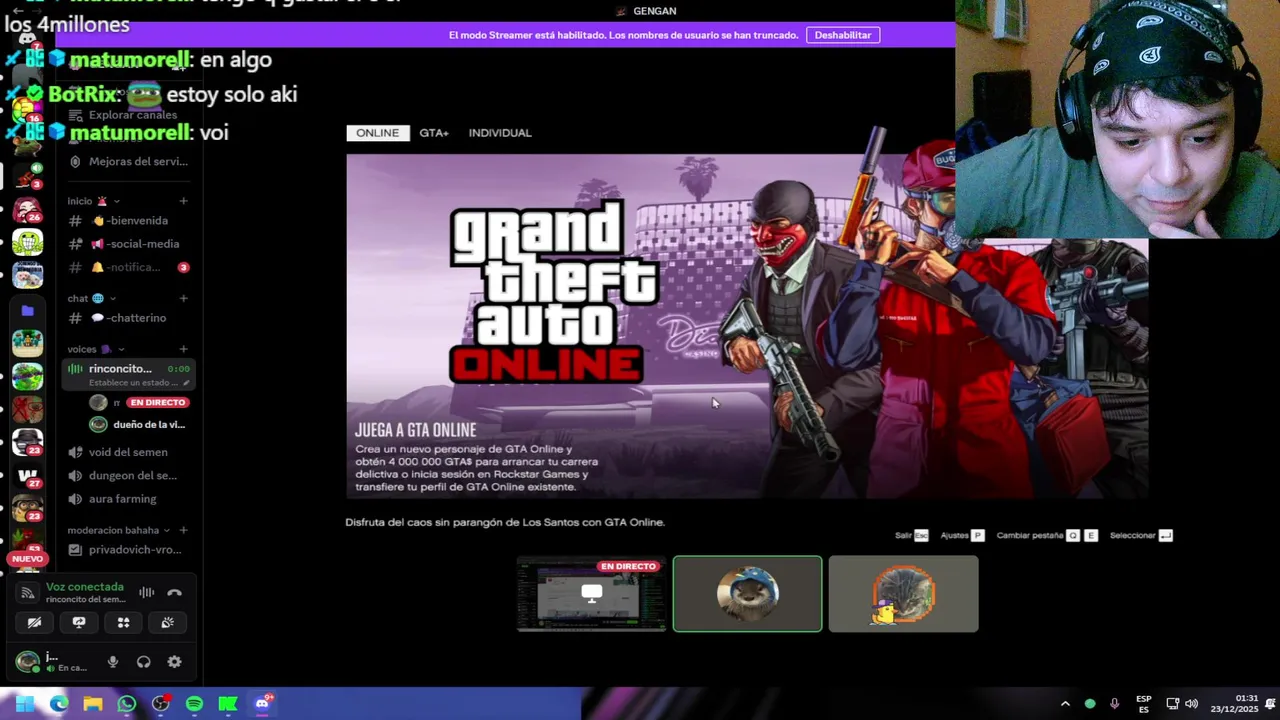Screen dimensions: 1280x720
Task: Open OBS Studio from taskbar
Action: tap(161, 704)
